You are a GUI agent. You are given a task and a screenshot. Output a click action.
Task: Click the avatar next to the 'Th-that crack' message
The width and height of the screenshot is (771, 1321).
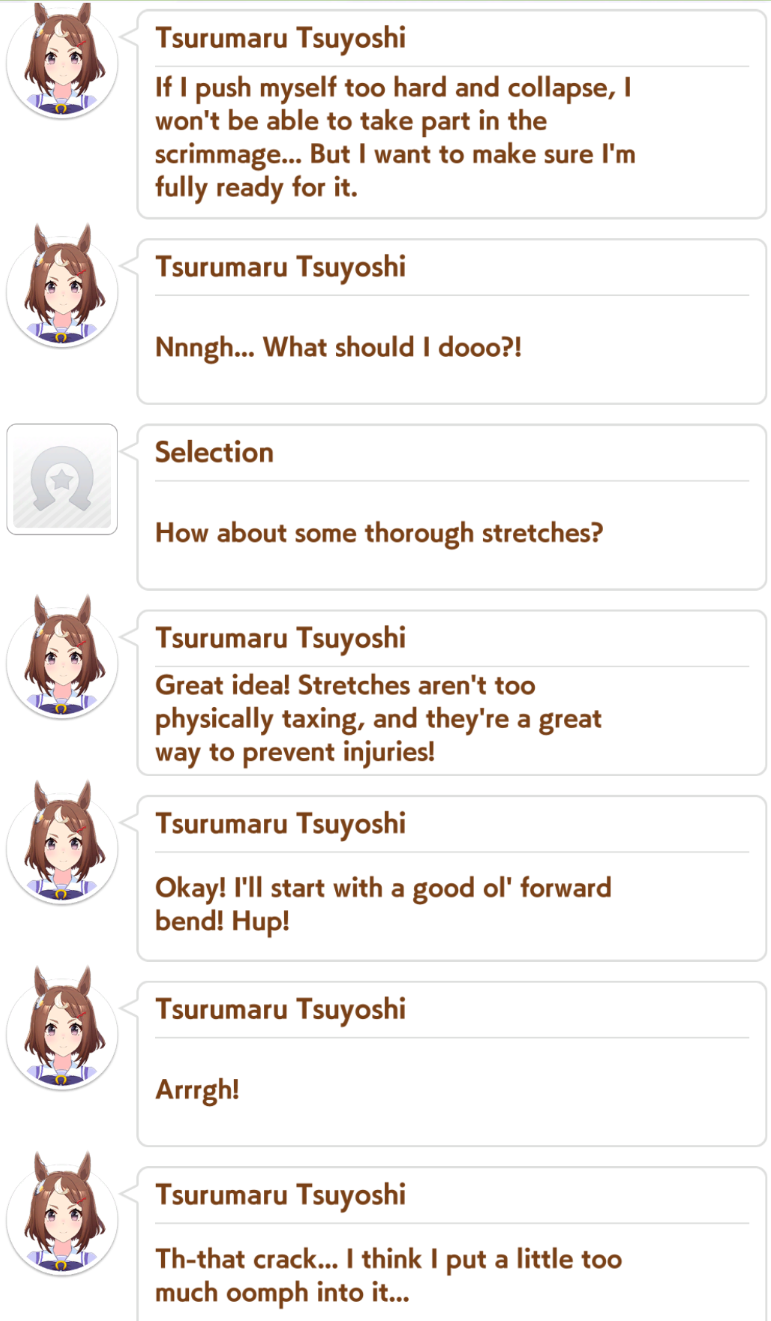62,1219
